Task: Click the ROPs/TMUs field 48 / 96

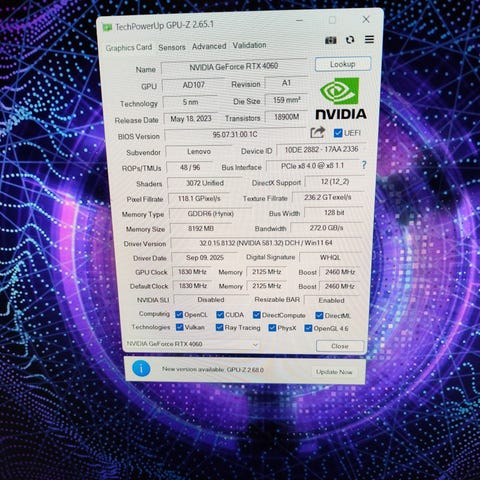Action: (x=190, y=167)
